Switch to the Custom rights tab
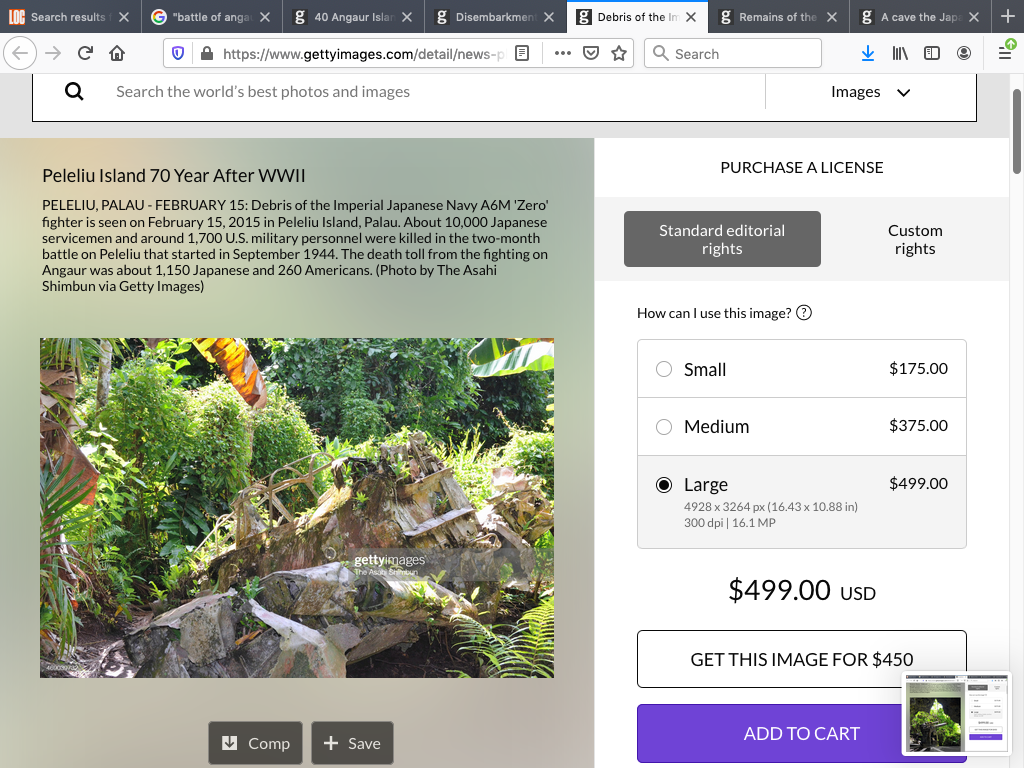This screenshot has width=1024, height=768. pyautogui.click(x=914, y=239)
